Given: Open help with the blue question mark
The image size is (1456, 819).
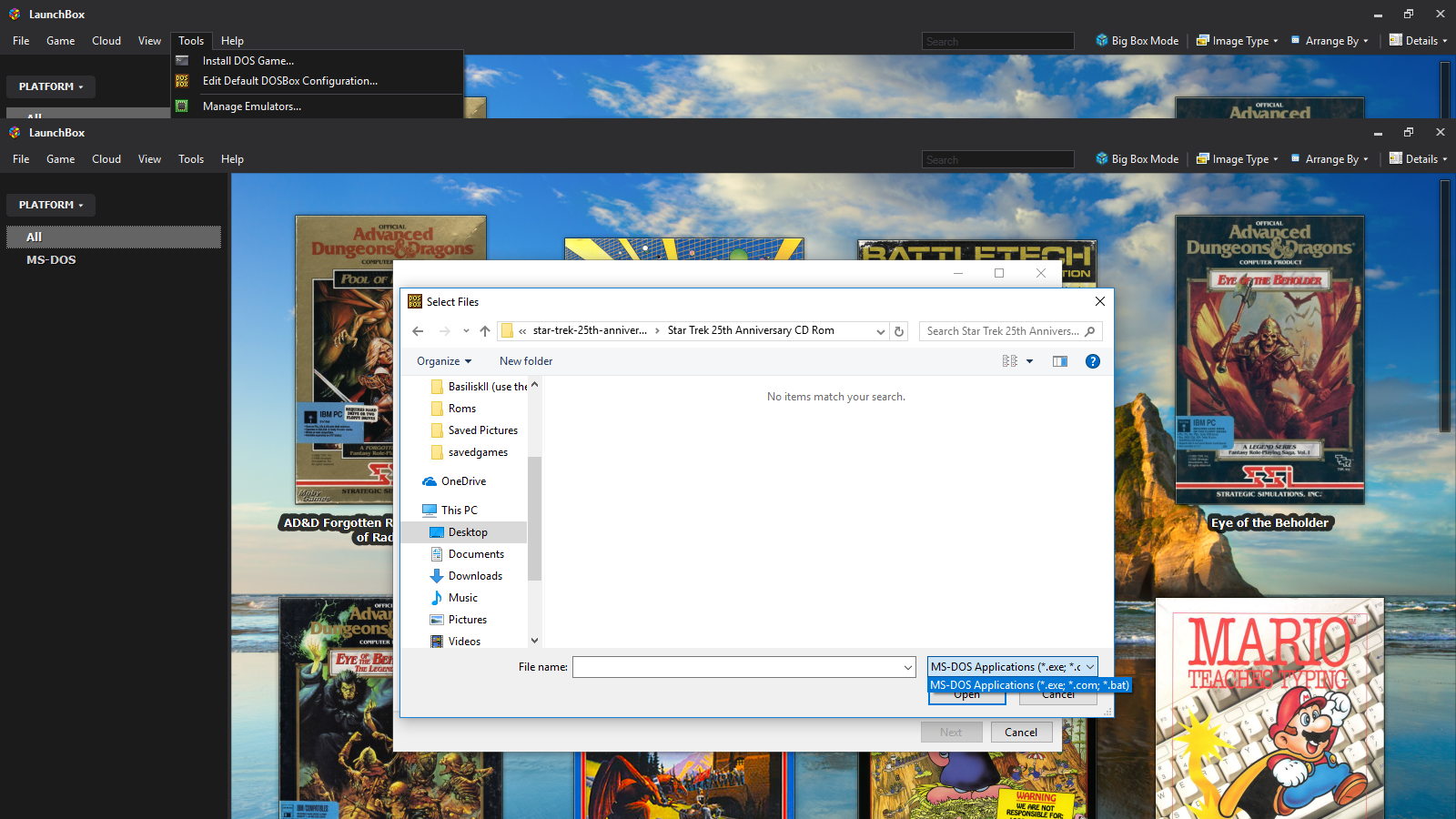Looking at the screenshot, I should [x=1093, y=361].
